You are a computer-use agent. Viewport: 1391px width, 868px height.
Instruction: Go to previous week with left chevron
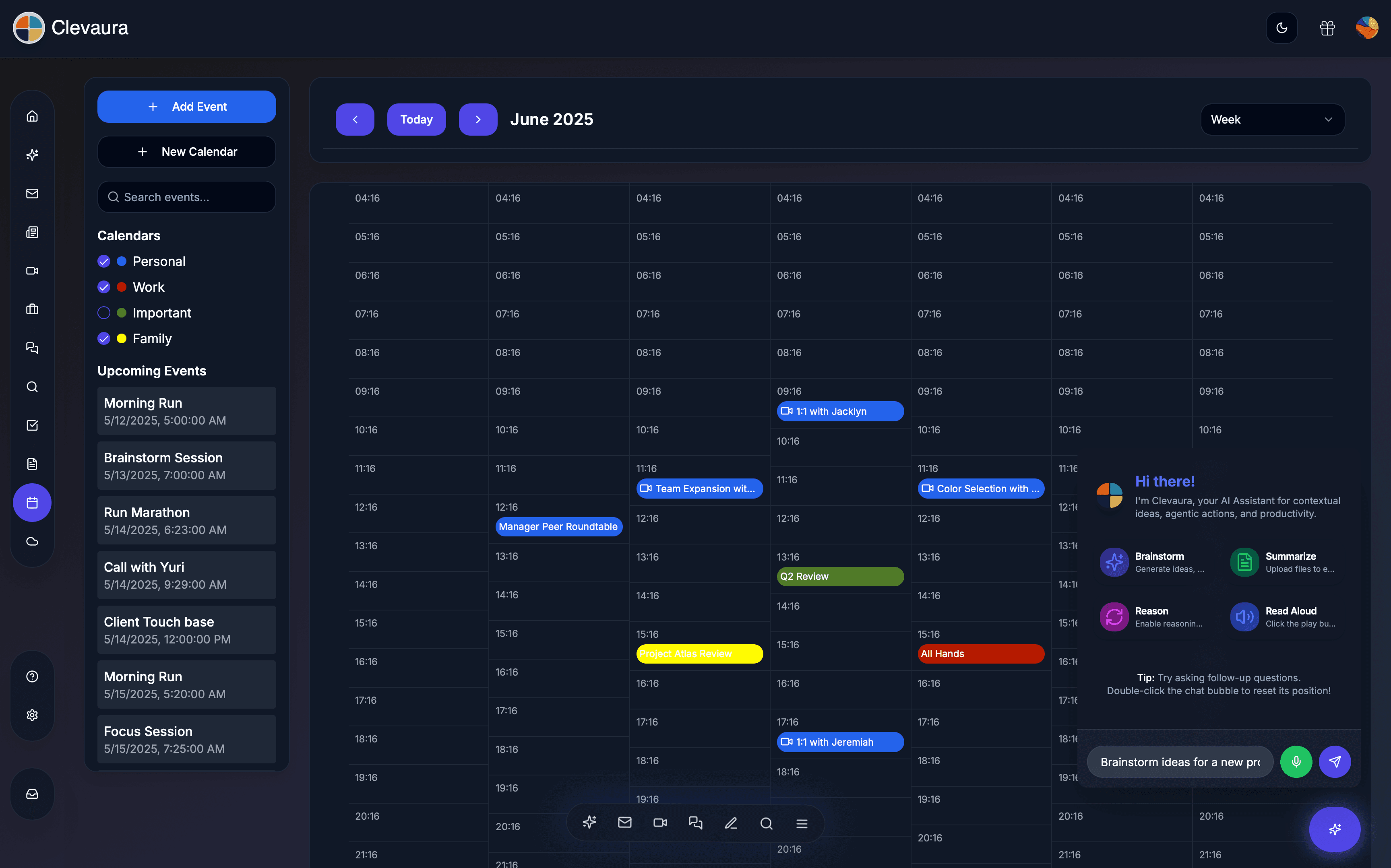tap(355, 120)
